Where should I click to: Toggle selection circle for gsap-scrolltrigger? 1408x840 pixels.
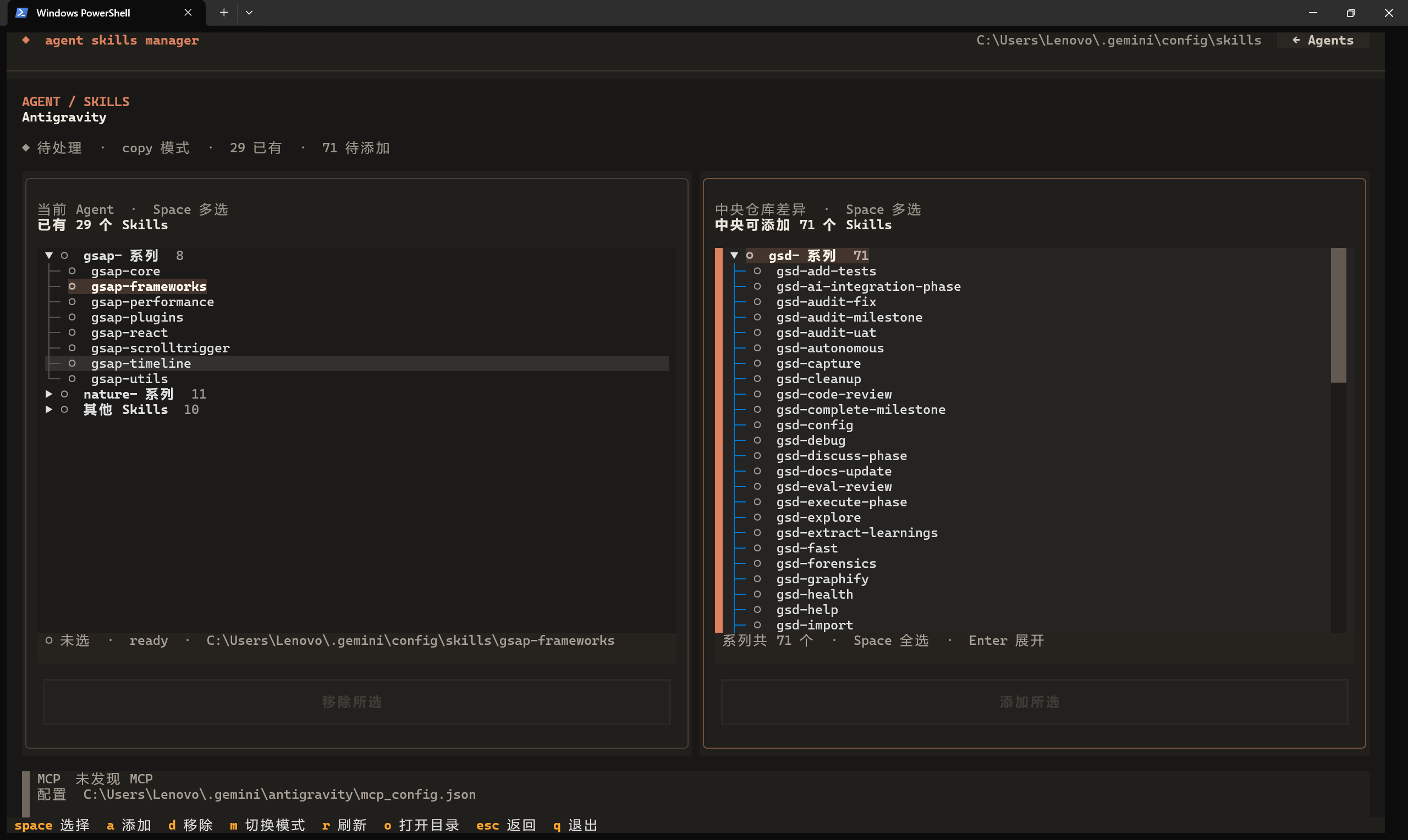pyautogui.click(x=72, y=348)
